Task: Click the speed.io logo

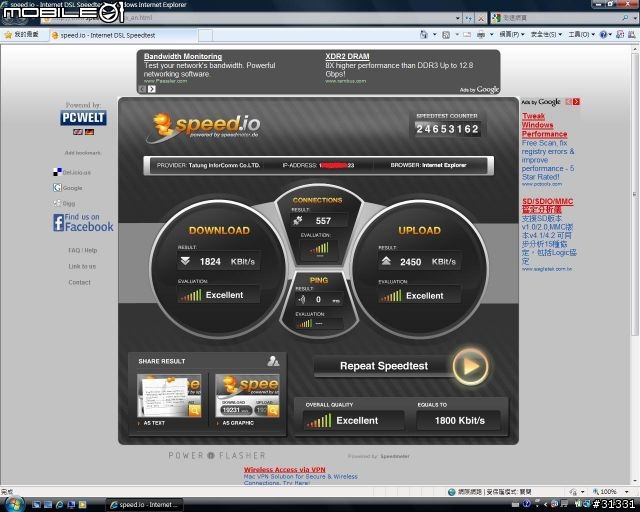Action: pyautogui.click(x=203, y=128)
